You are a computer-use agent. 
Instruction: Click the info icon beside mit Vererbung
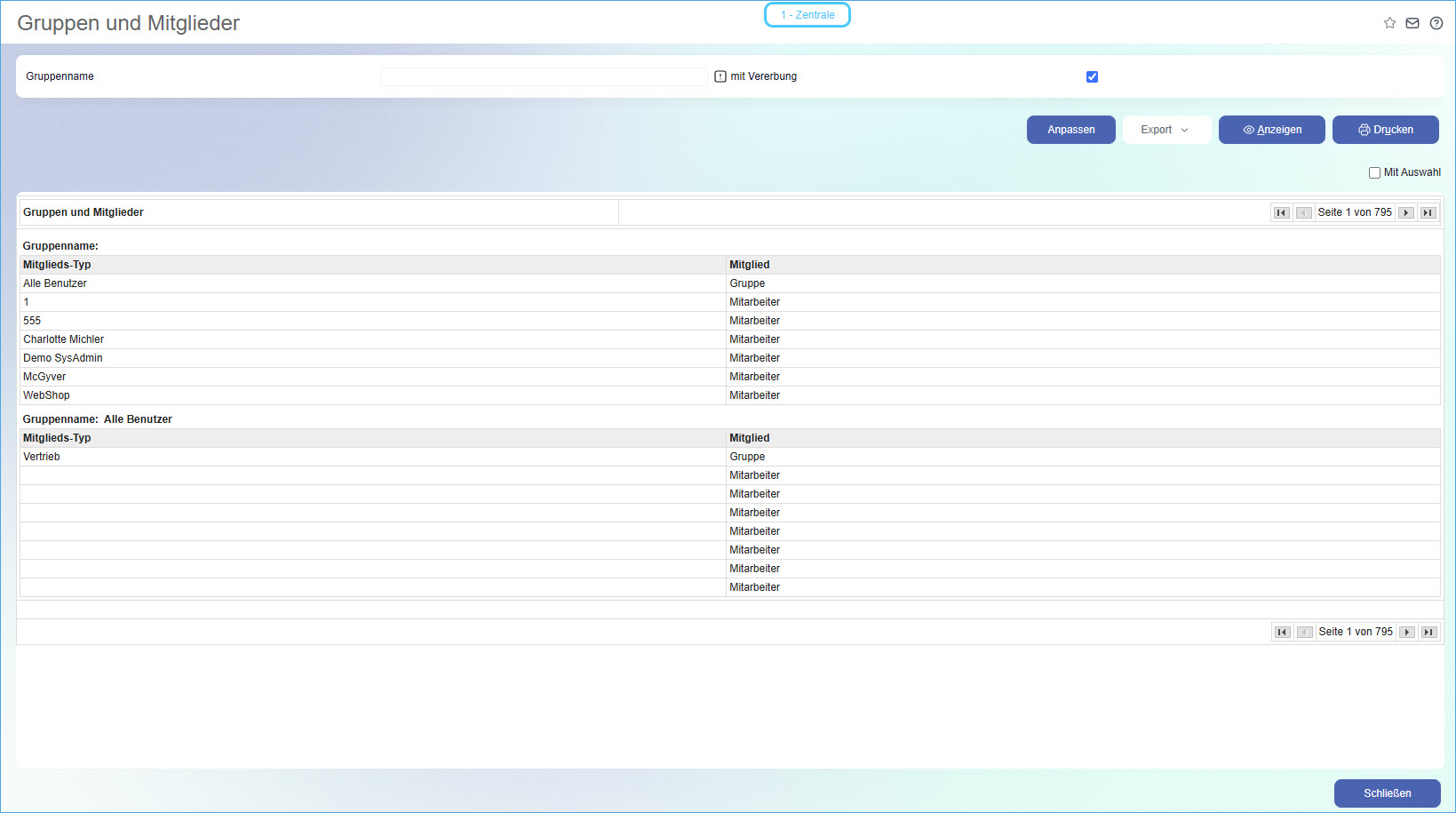click(x=720, y=76)
